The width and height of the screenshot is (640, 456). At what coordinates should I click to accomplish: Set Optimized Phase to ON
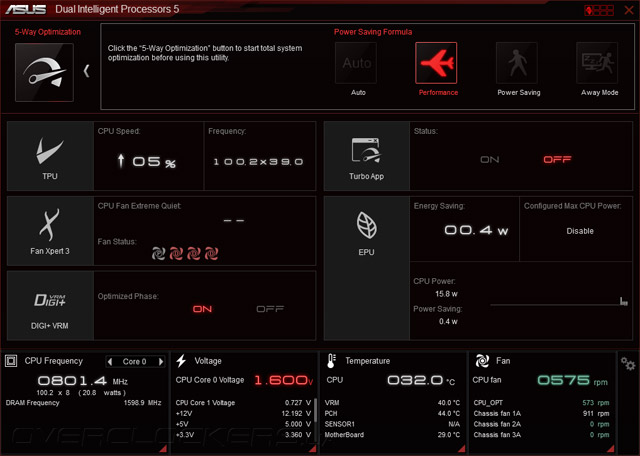pyautogui.click(x=202, y=309)
